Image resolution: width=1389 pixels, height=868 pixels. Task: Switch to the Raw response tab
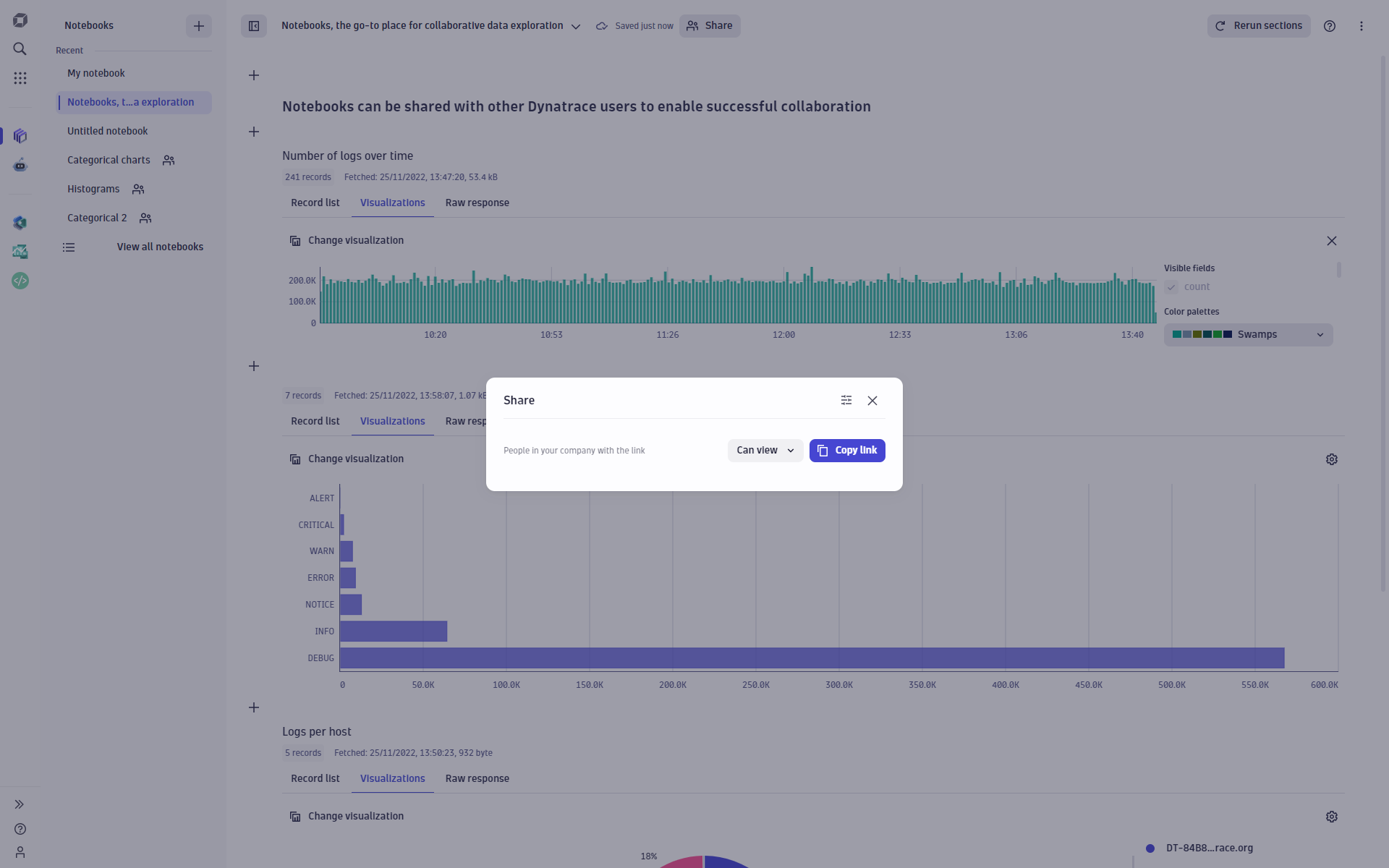(x=477, y=203)
